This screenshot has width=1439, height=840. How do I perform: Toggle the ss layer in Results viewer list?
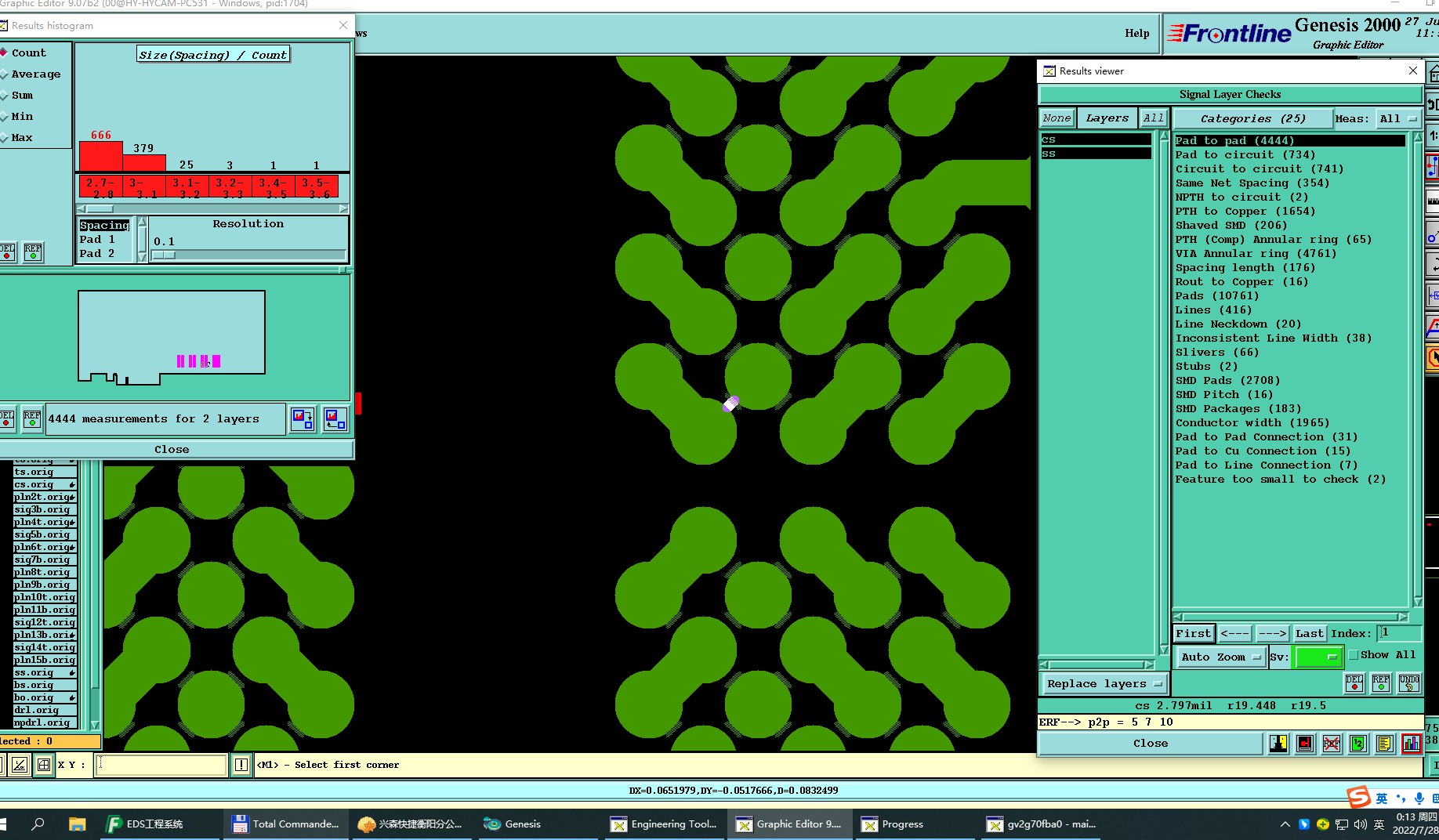click(x=1096, y=154)
